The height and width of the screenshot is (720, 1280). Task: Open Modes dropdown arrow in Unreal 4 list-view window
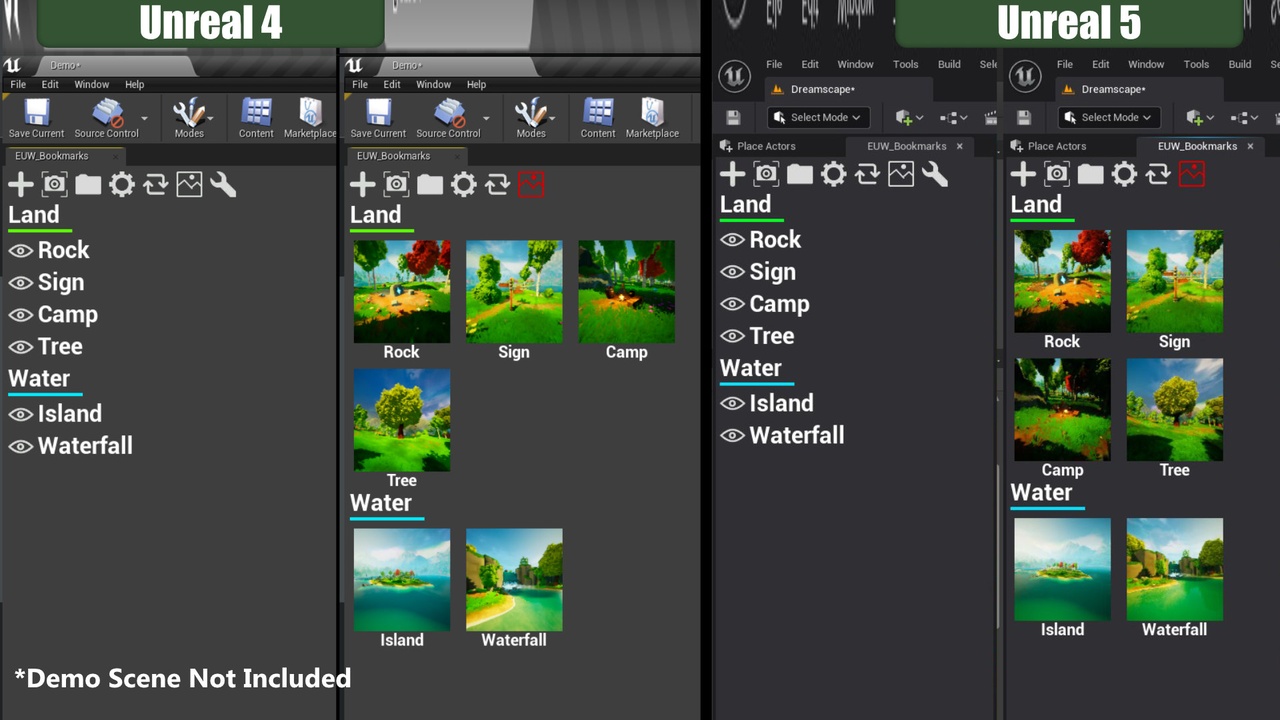tap(211, 118)
